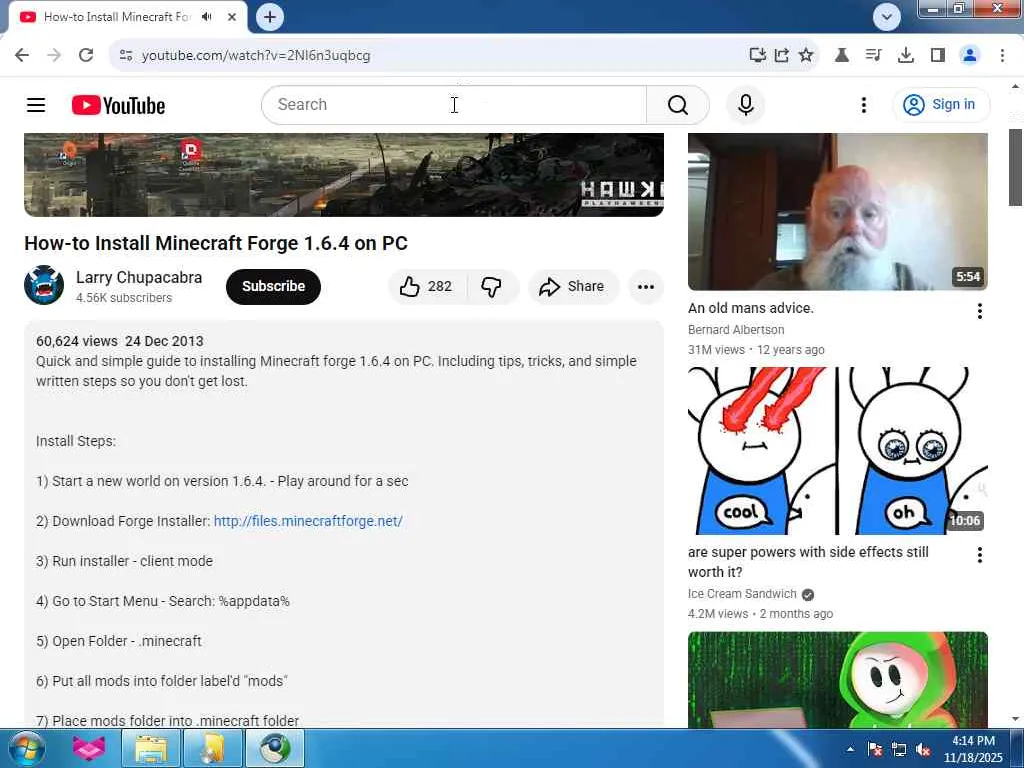The height and width of the screenshot is (768, 1024).
Task: Expand the tab search dropdown
Action: click(886, 17)
